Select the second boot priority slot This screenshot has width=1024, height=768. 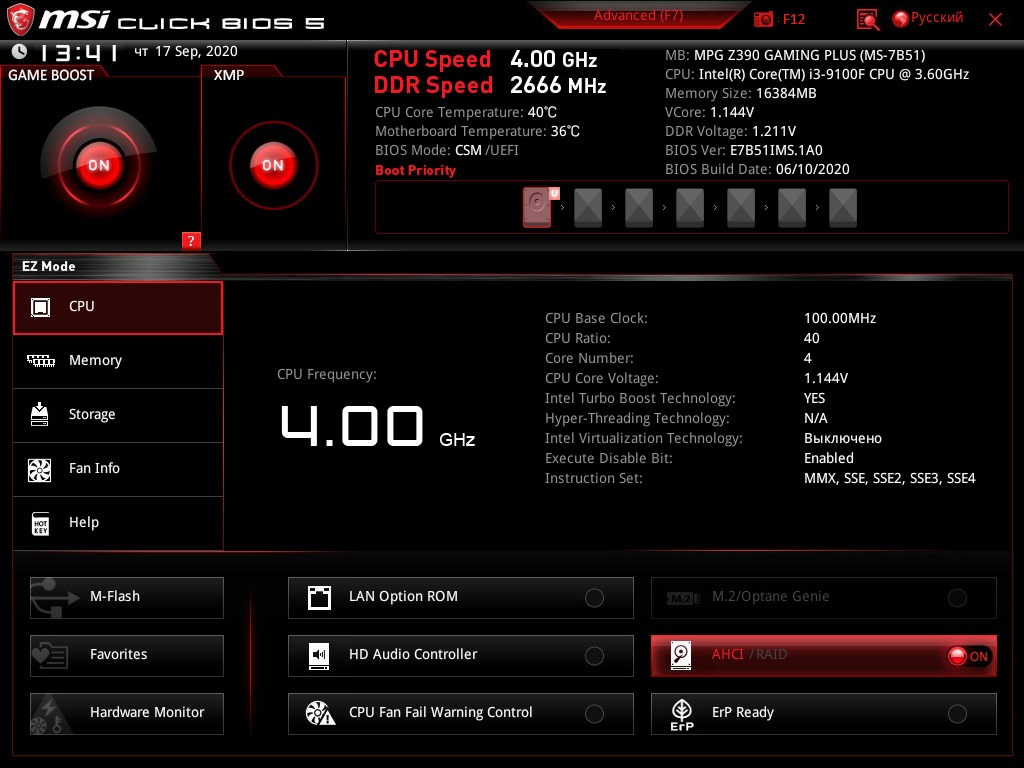(588, 208)
